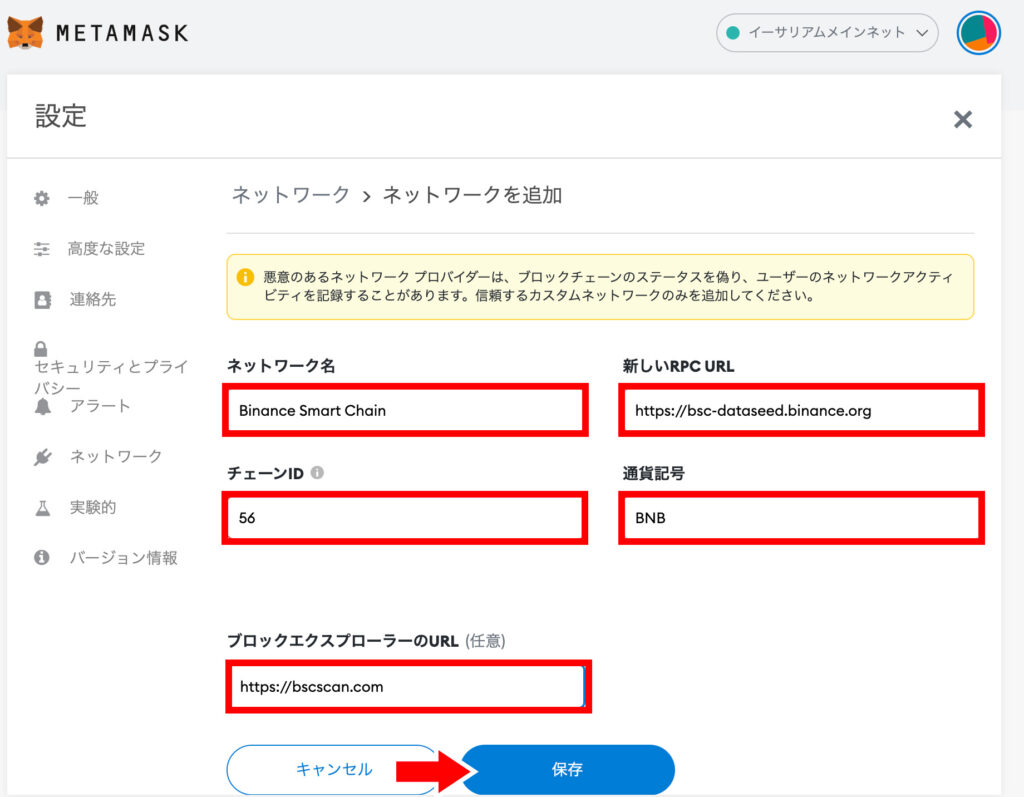Open セキュリティとプライバシー section

pyautogui.click(x=111, y=377)
